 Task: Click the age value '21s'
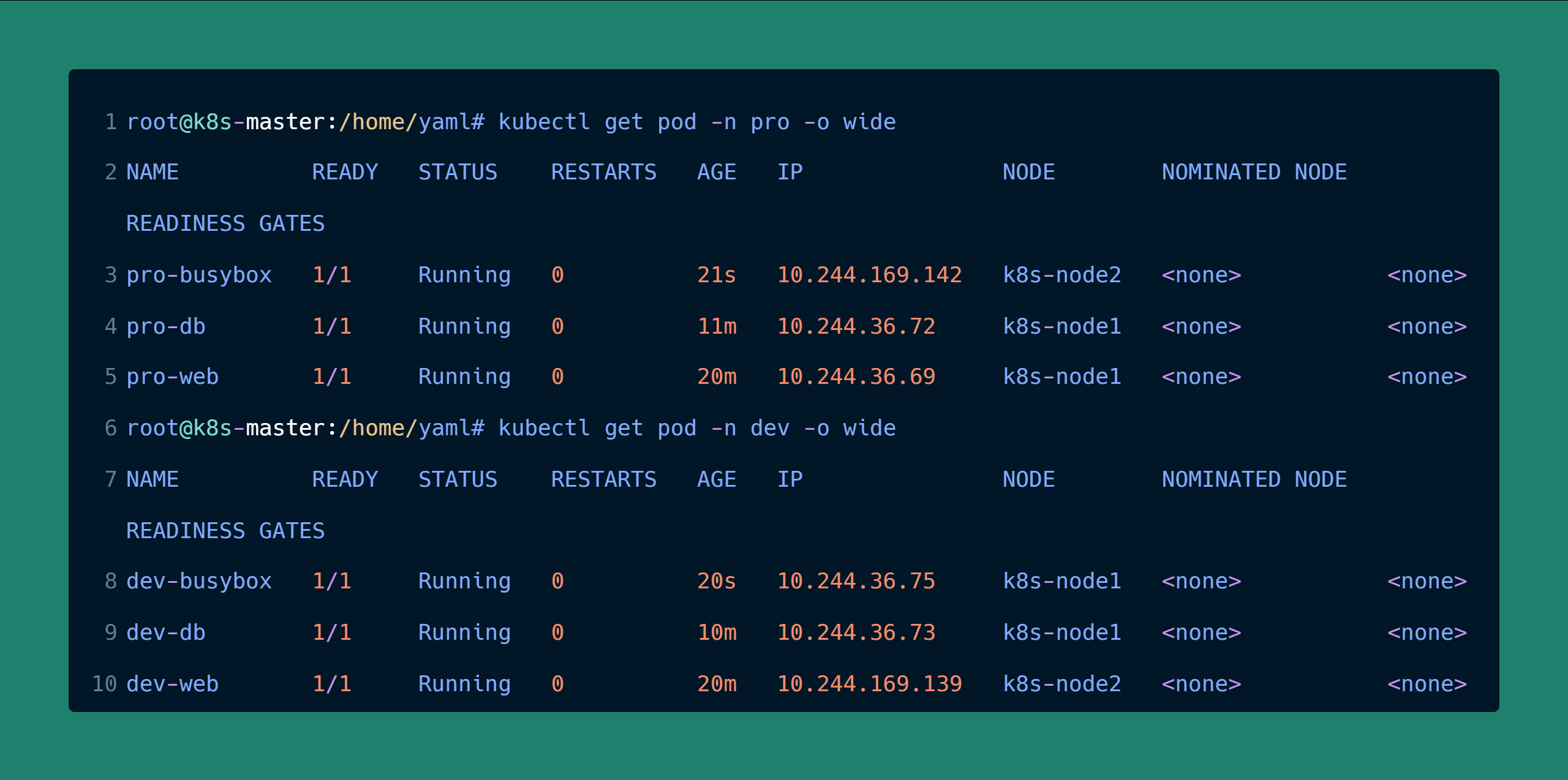(717, 275)
